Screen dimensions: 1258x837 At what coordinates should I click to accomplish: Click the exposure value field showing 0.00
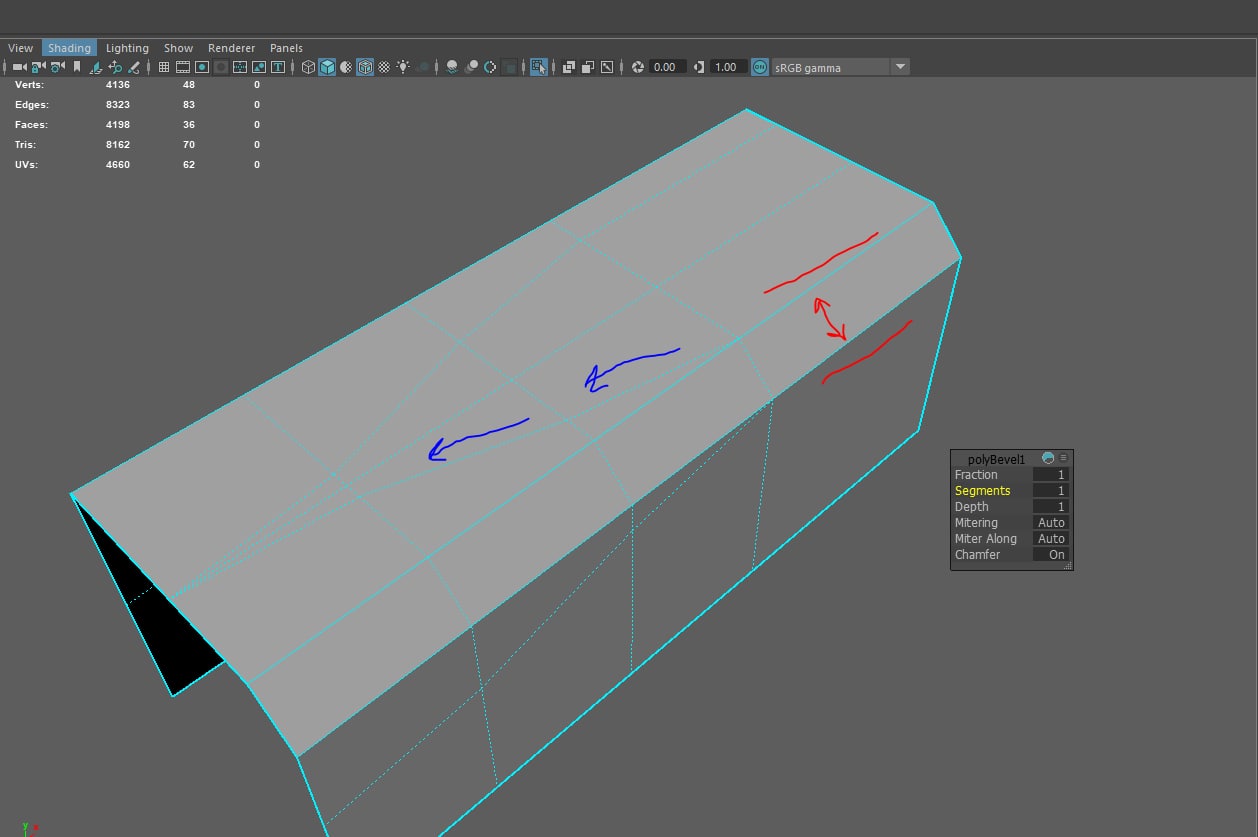pos(666,67)
